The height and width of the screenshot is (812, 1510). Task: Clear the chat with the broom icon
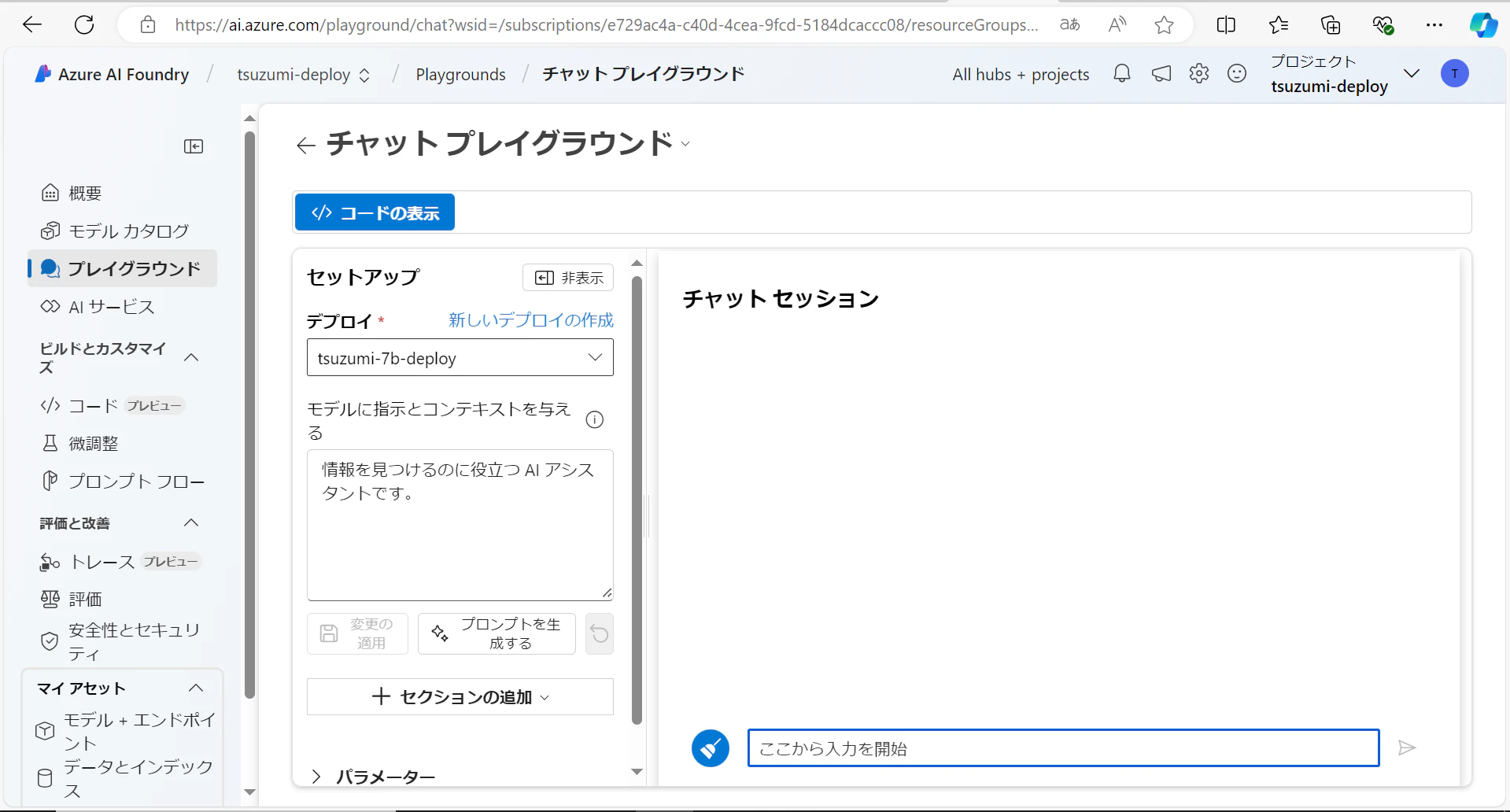[x=710, y=747]
